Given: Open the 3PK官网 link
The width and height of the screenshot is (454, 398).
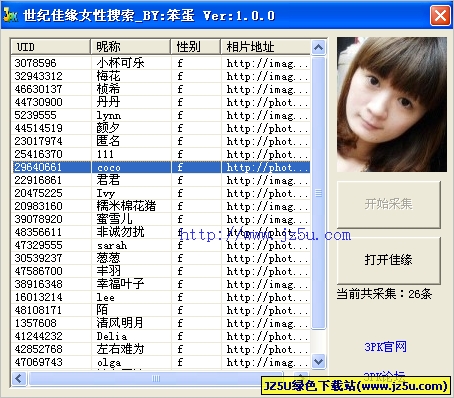Looking at the screenshot, I should 385,347.
